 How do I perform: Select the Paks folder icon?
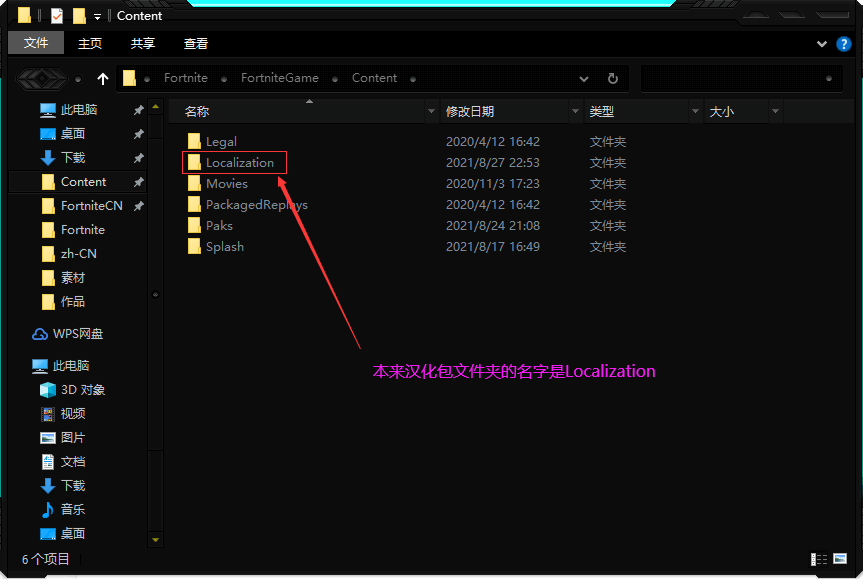(x=194, y=225)
